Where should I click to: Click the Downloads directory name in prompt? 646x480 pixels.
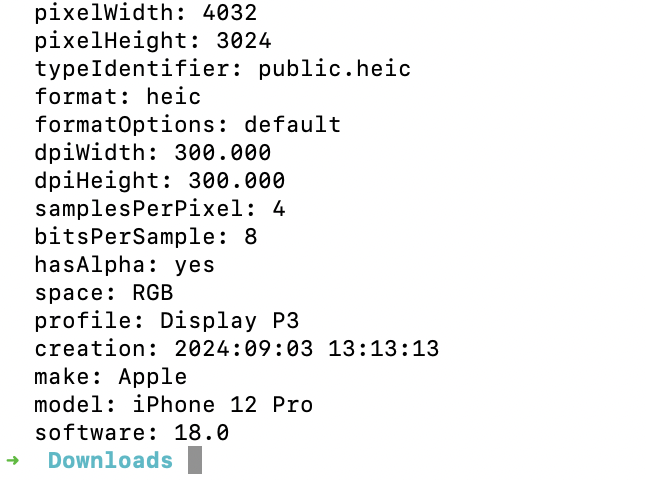click(x=110, y=460)
